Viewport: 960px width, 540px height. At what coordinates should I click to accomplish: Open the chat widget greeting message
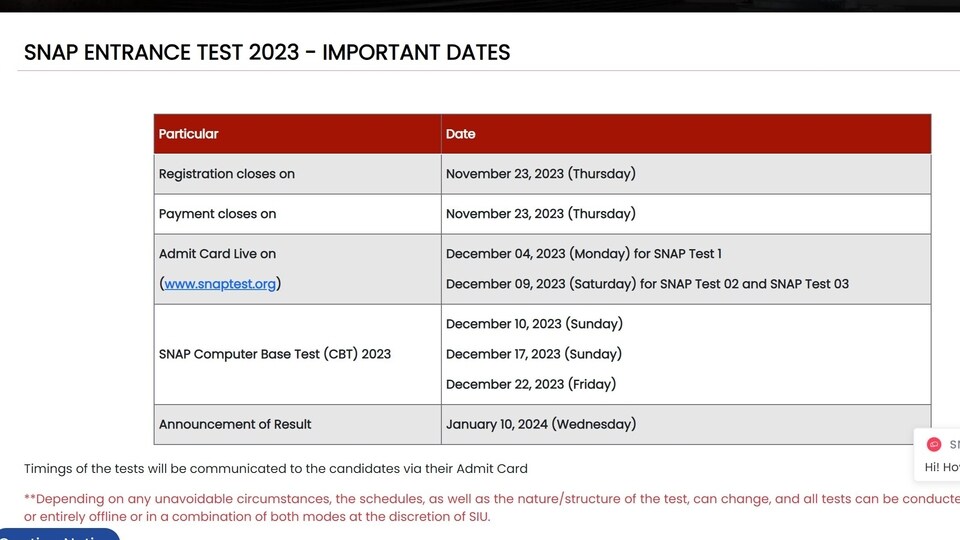coord(942,467)
